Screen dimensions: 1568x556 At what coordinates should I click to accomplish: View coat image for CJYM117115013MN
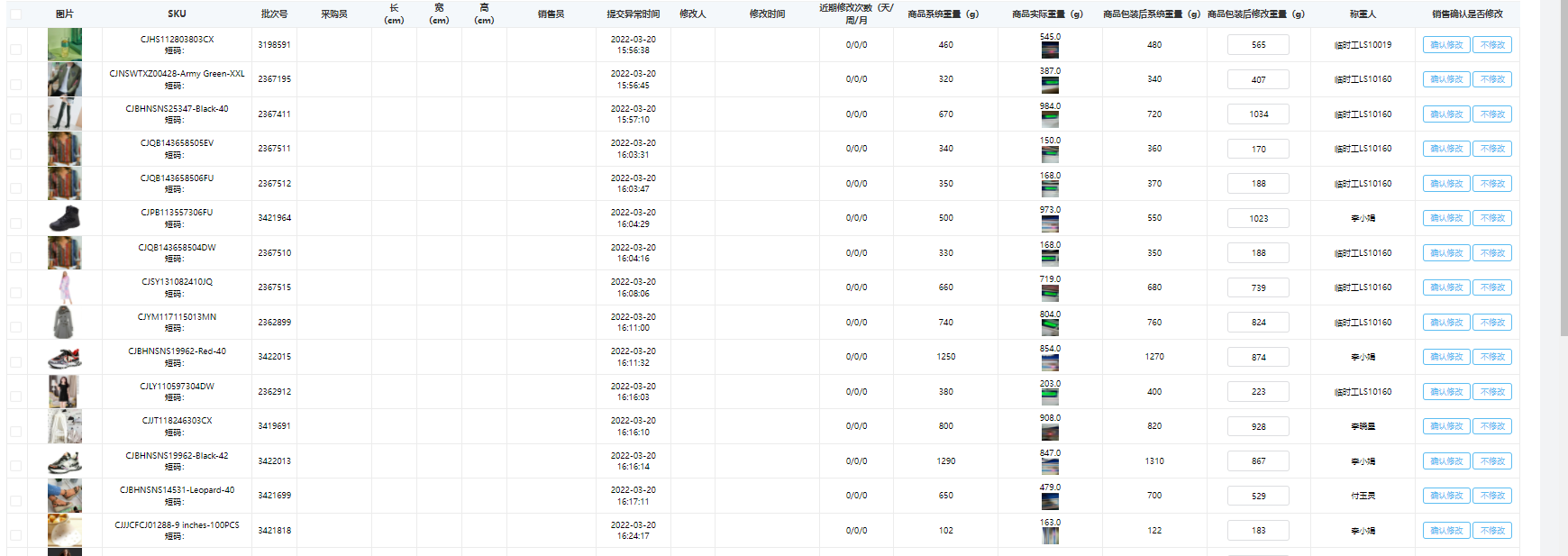point(65,322)
